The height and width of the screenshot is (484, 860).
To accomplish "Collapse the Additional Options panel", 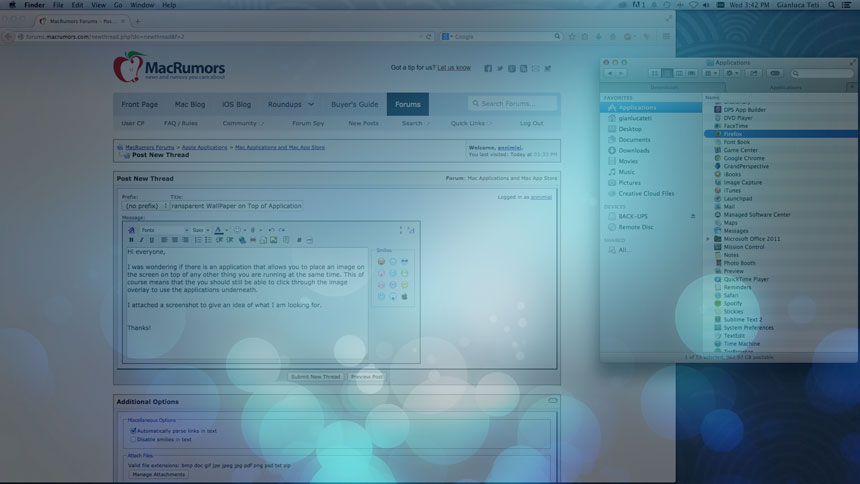I will click(553, 401).
